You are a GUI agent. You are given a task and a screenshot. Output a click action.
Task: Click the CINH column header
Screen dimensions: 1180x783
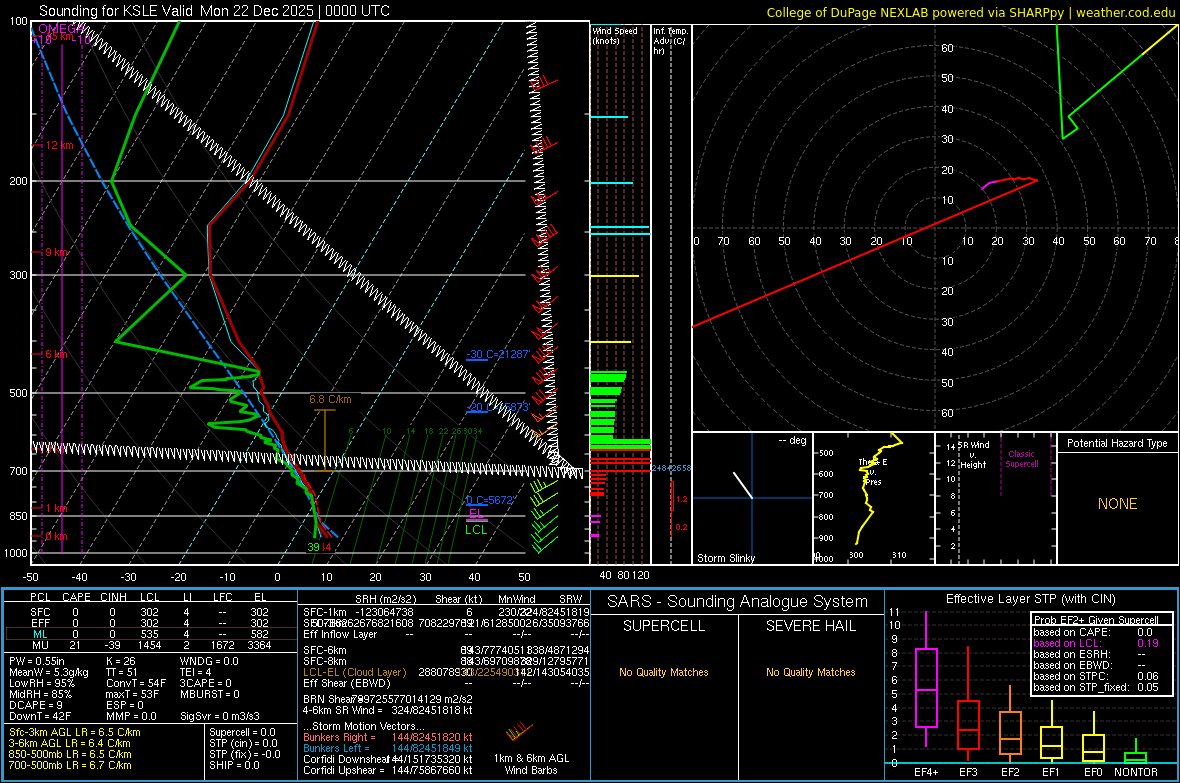(x=114, y=597)
